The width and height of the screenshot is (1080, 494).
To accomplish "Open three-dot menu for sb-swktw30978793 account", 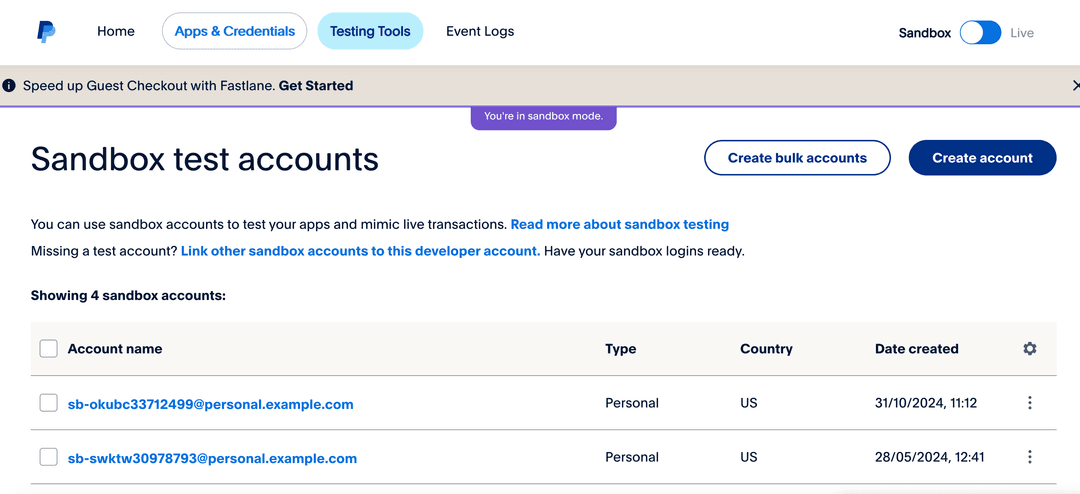I will click(x=1030, y=457).
